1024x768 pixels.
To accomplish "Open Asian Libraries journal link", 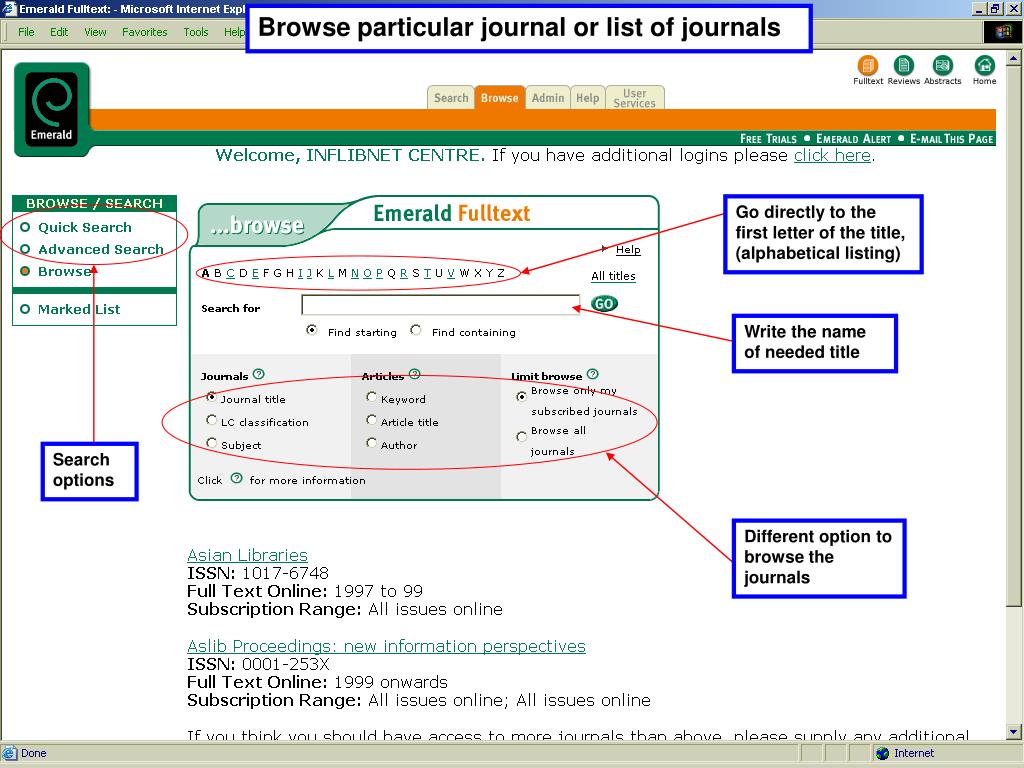I will tap(247, 555).
